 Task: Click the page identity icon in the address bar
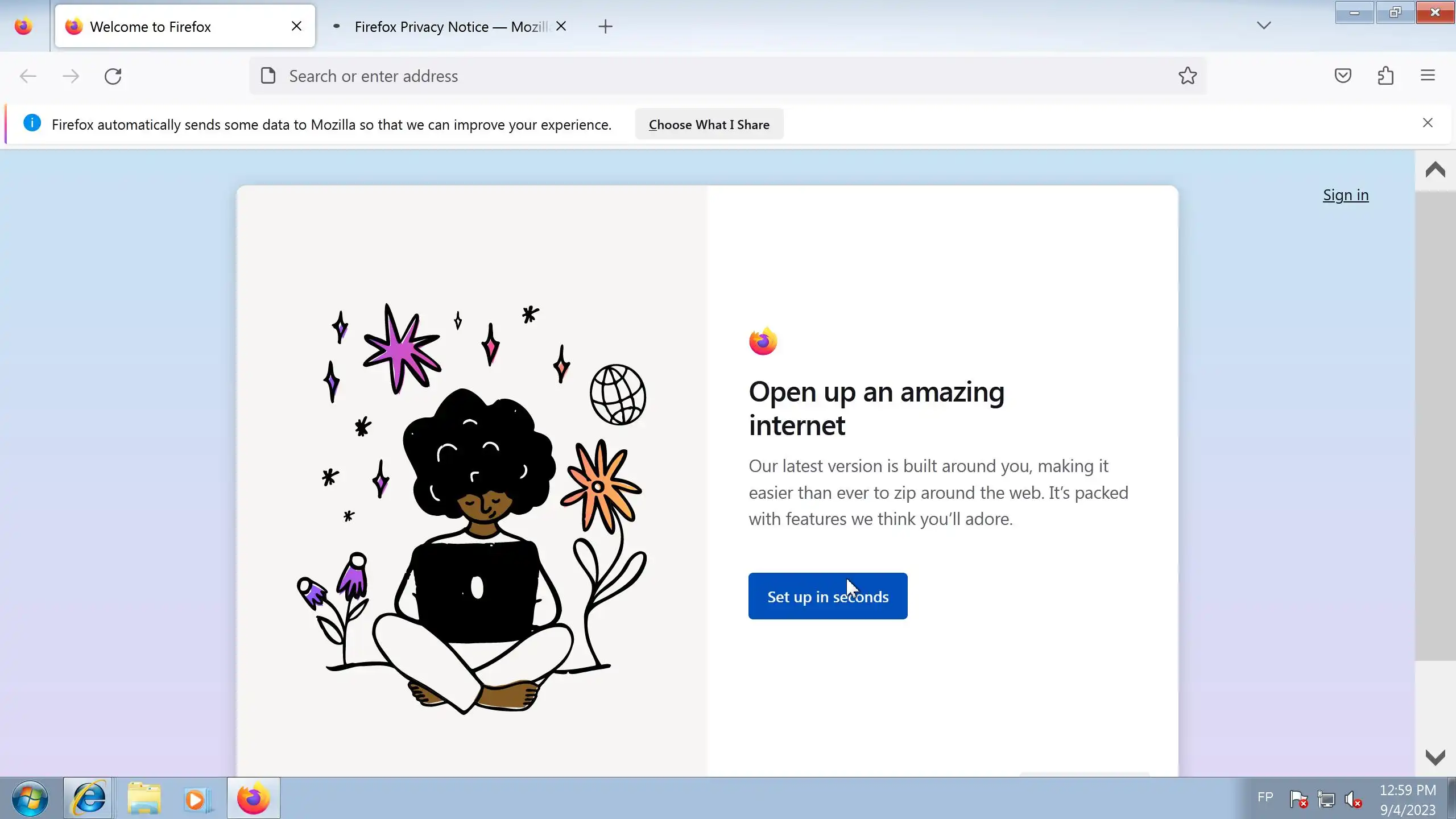pyautogui.click(x=268, y=76)
